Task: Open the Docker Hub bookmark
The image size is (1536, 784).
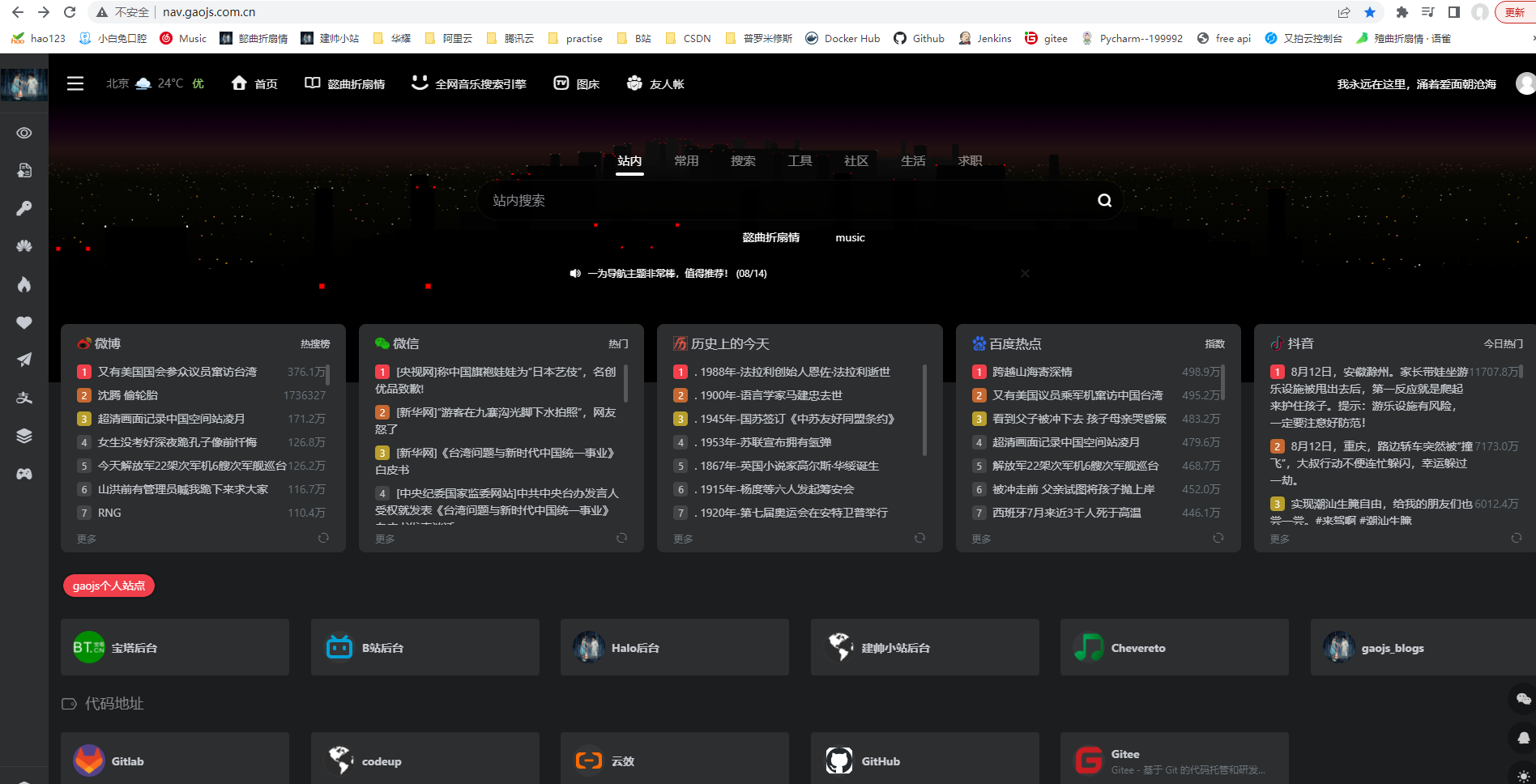Action: click(x=843, y=38)
